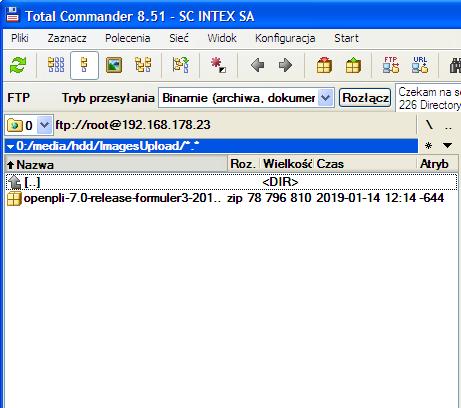Viewport: 461px width, 408px height.
Task: Open new URL connection icon
Action: pos(420,65)
